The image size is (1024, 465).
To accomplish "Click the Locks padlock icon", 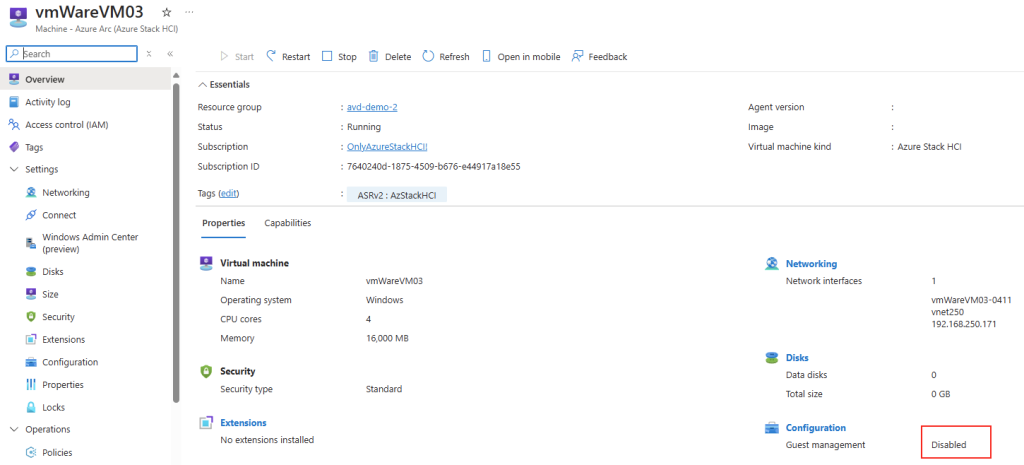I will 31,407.
